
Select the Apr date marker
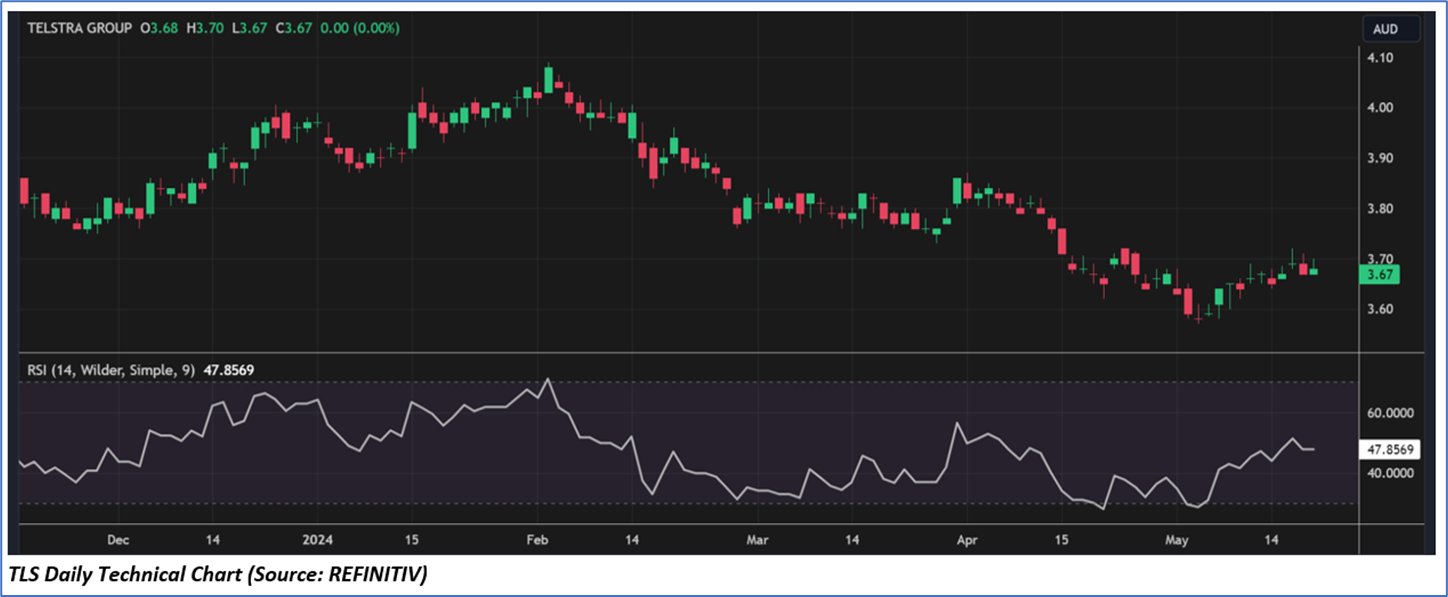click(966, 540)
